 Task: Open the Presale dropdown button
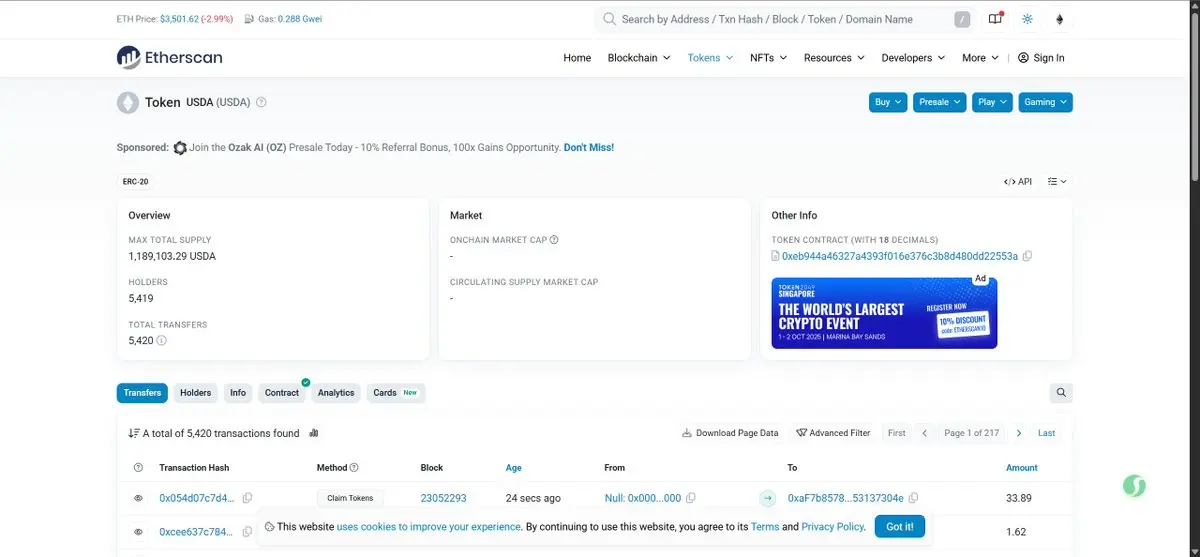940,102
